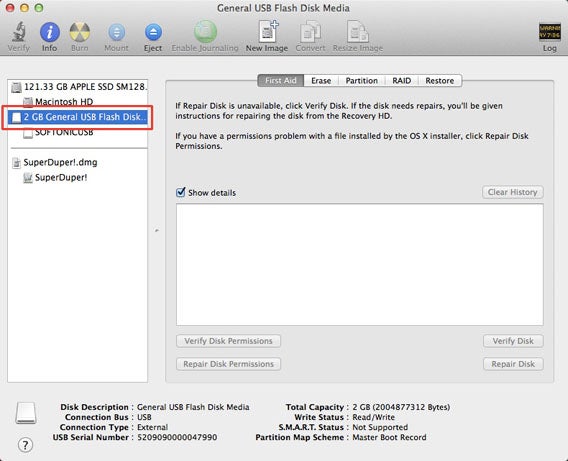This screenshot has height=461, width=568.
Task: Click the Enable Journaling icon
Action: pyautogui.click(x=205, y=32)
